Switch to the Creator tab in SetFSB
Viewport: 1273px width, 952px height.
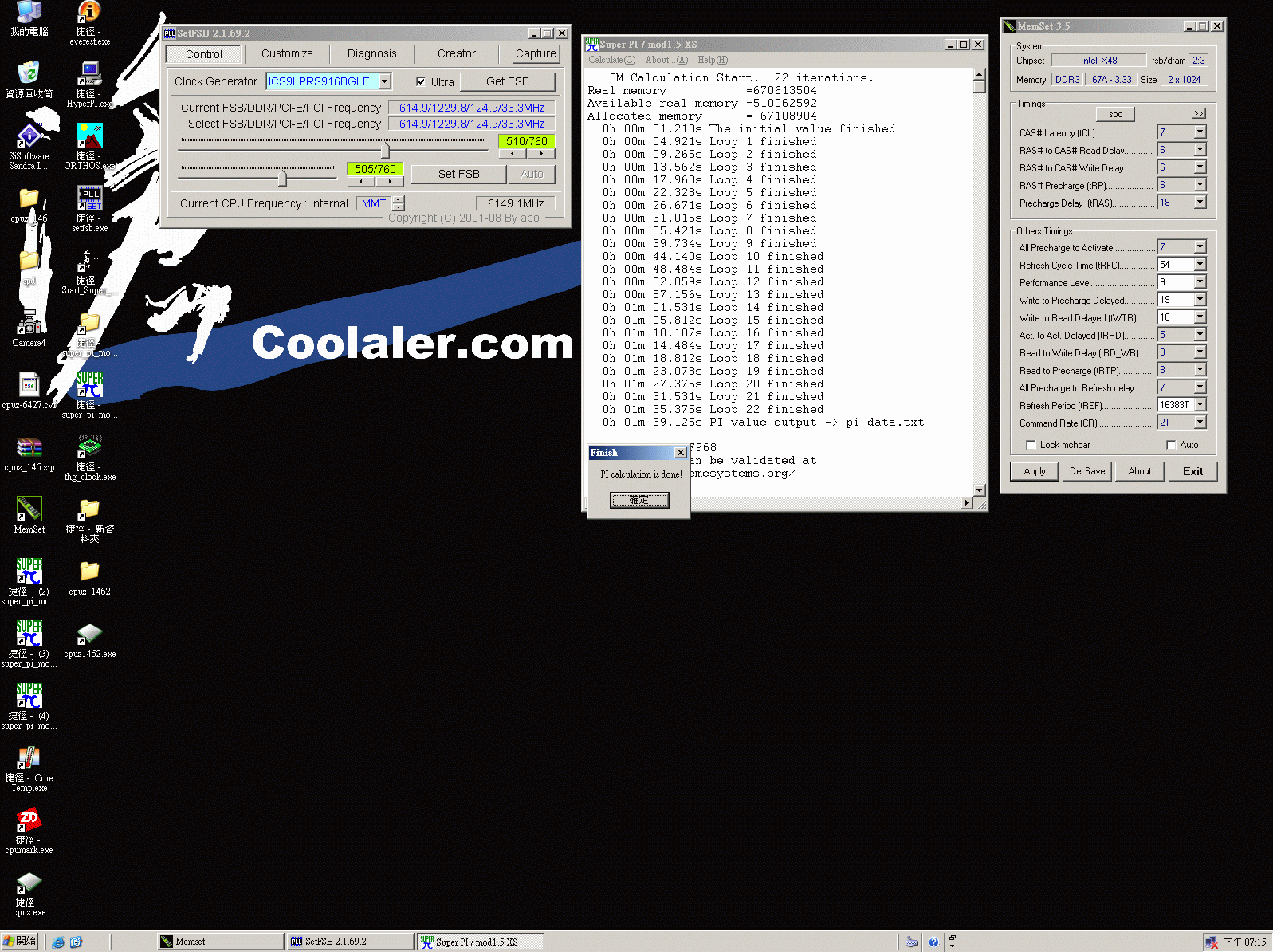[456, 53]
